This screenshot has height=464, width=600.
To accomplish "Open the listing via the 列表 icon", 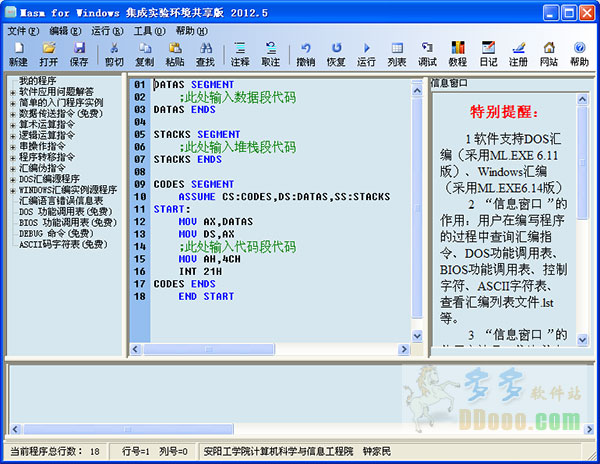I will coord(397,54).
